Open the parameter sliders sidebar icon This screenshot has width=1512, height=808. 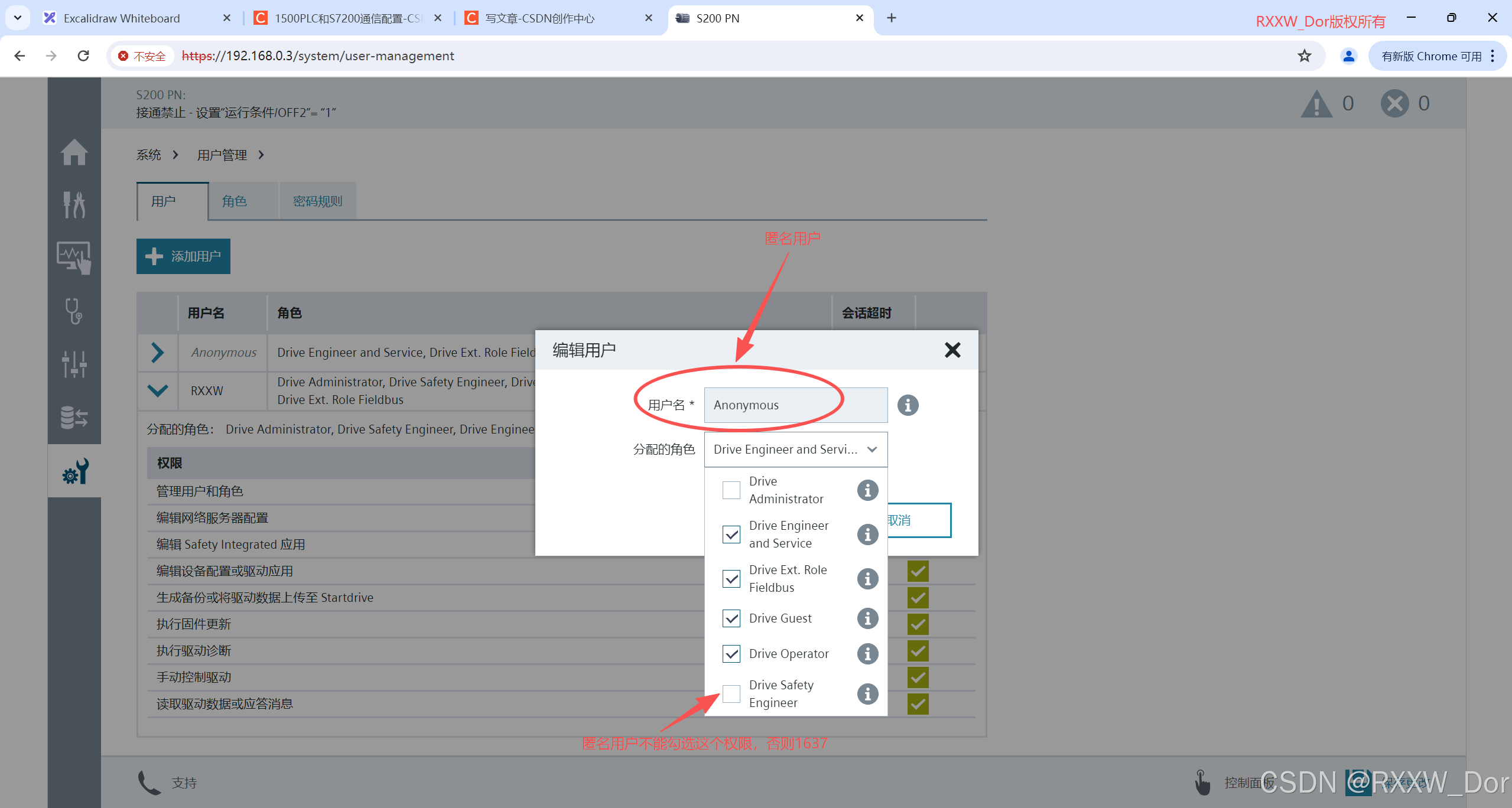point(74,363)
